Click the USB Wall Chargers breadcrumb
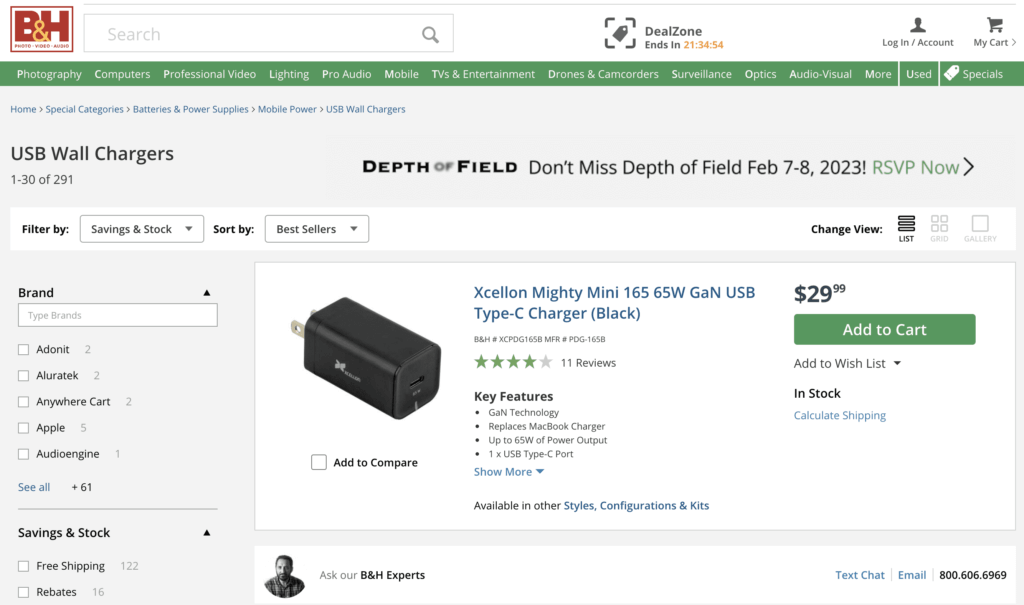 (366, 109)
